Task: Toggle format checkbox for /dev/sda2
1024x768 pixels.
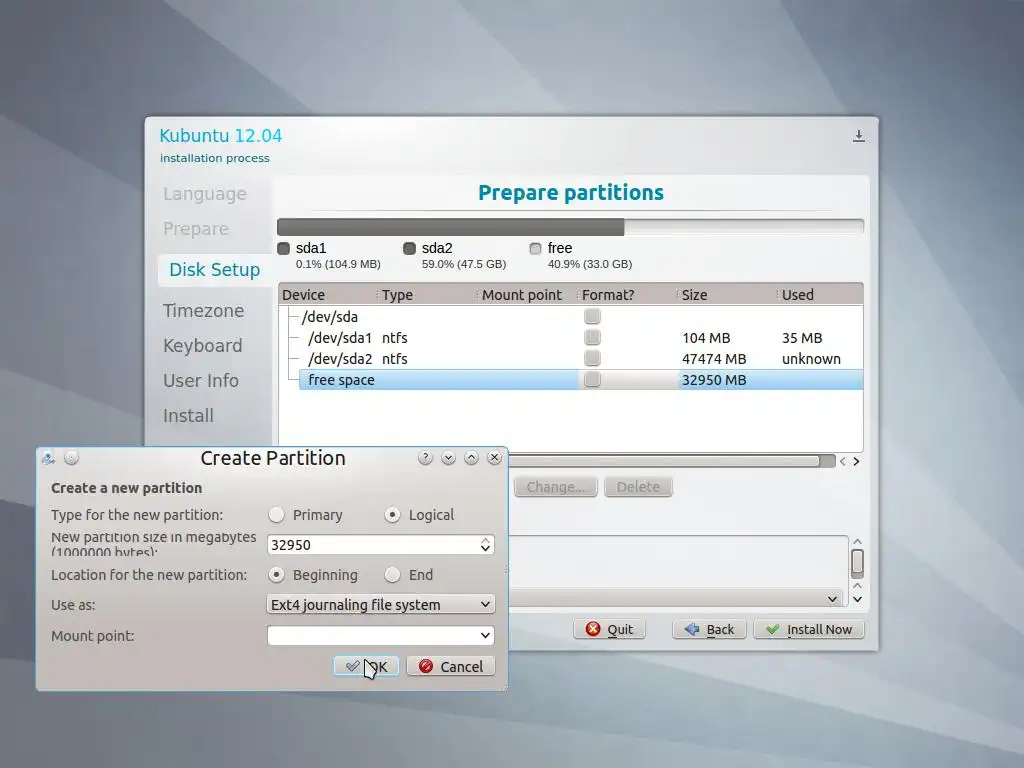Action: click(592, 359)
